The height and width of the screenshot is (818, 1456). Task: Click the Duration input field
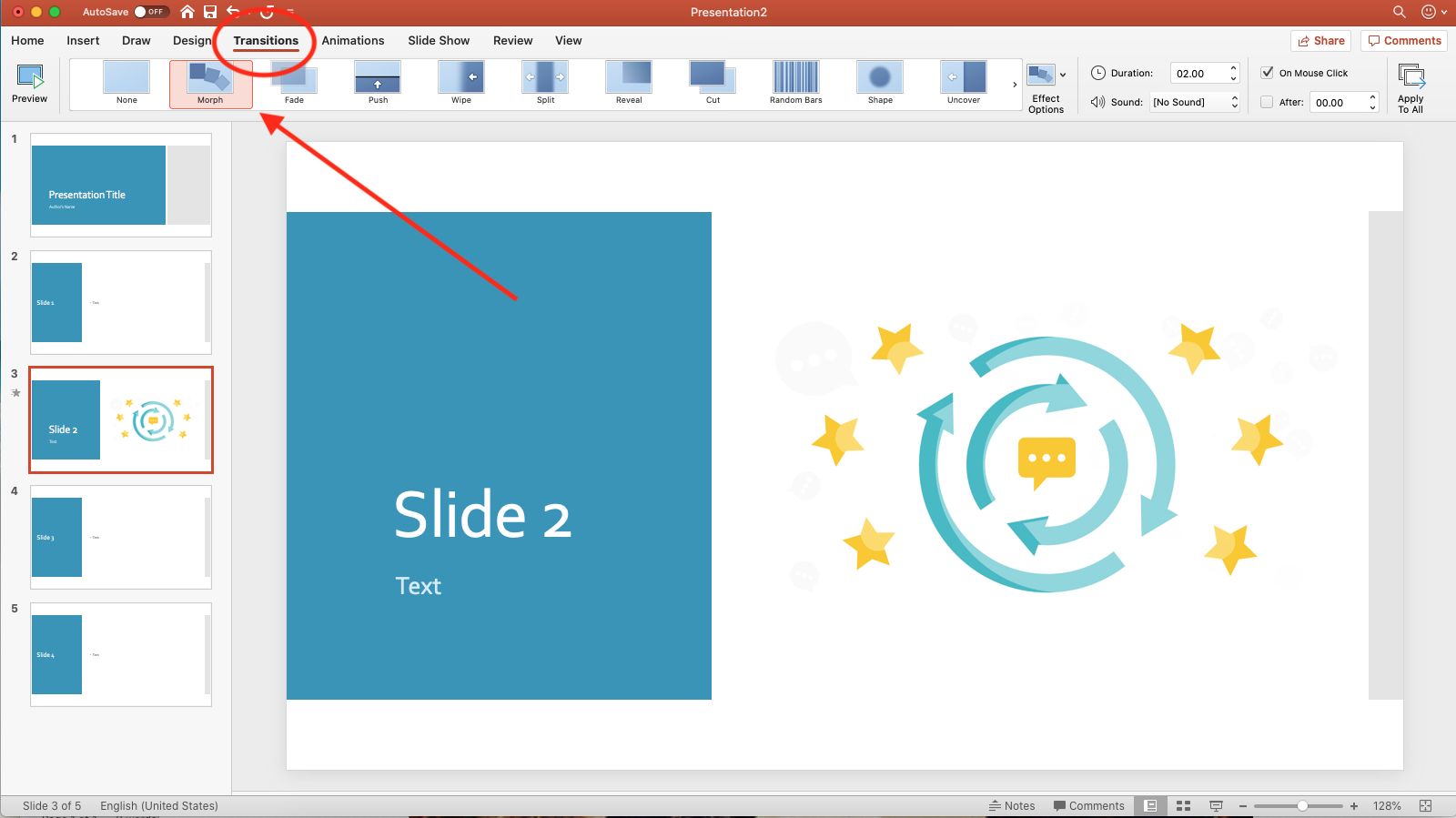click(x=1198, y=73)
